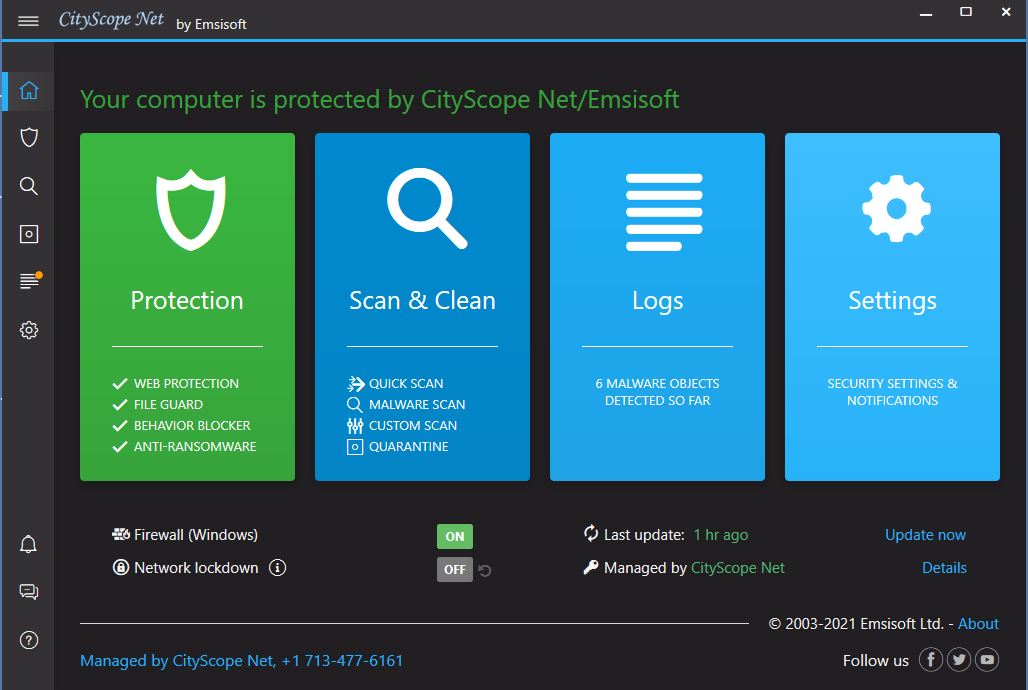Select the Home icon in sidebar
This screenshot has height=690, width=1028.
pyautogui.click(x=29, y=90)
